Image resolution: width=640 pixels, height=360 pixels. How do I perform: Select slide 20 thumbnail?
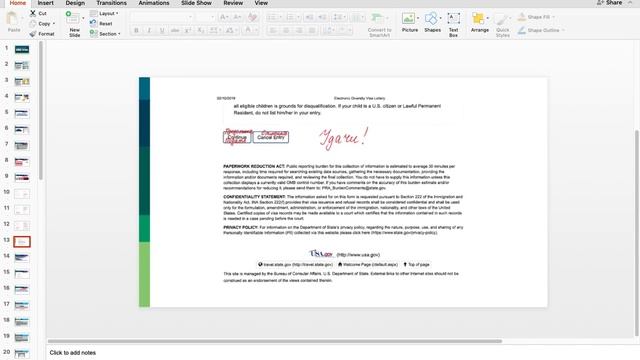click(22, 353)
